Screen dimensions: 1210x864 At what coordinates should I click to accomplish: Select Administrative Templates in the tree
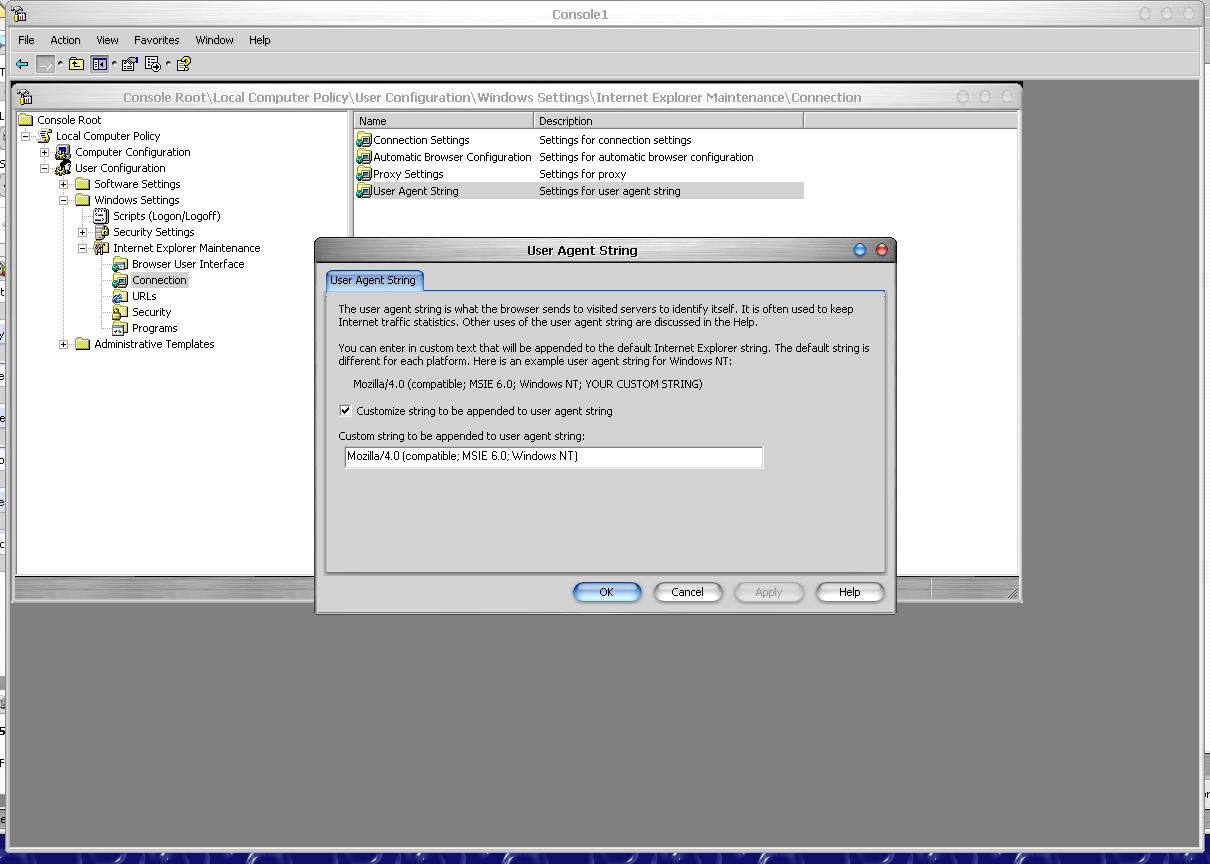[154, 344]
